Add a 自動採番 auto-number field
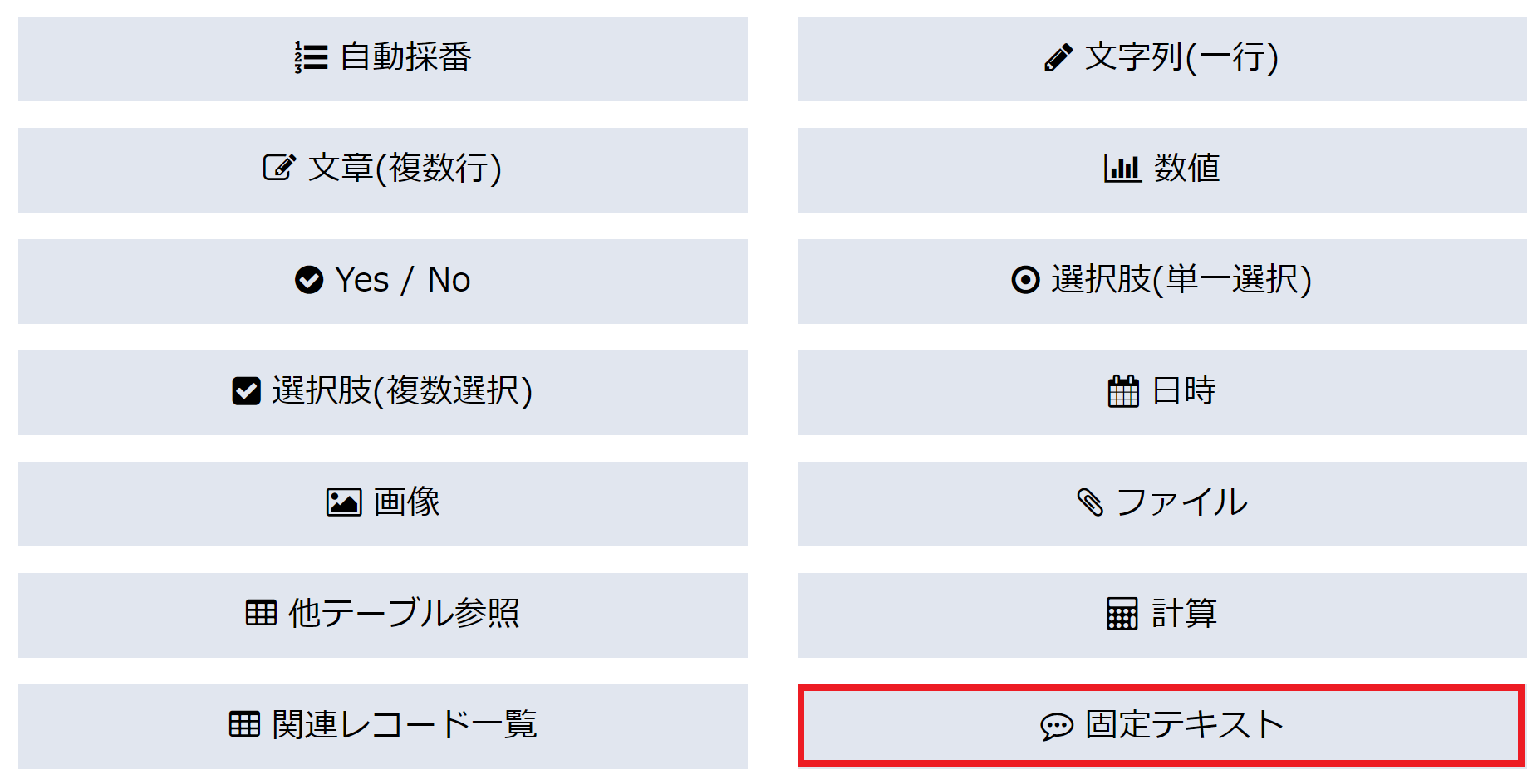This screenshot has height=784, width=1537. 383,59
